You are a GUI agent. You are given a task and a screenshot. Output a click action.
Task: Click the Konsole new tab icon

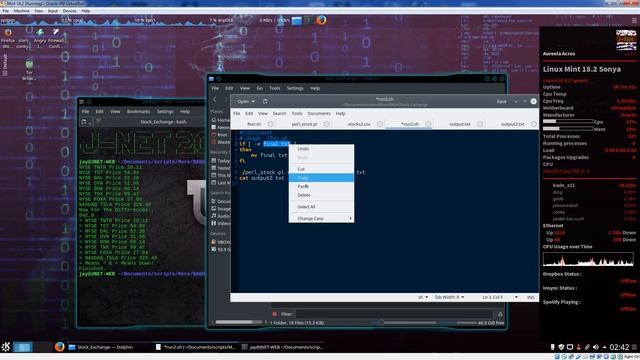click(85, 122)
